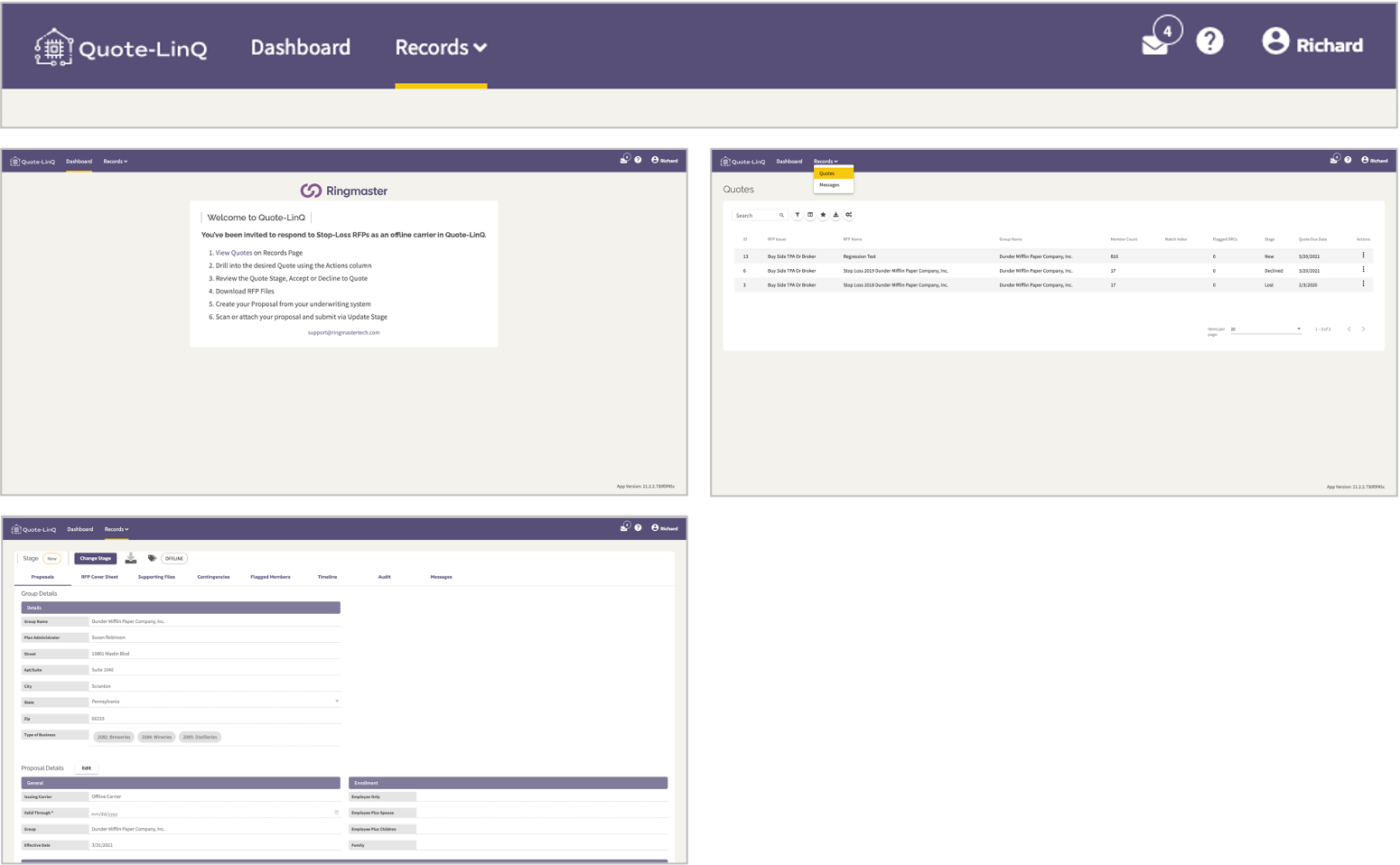Click the download RFP files icon beside Change Stage
Image resolution: width=1400 pixels, height=865 pixels.
pyautogui.click(x=130, y=558)
